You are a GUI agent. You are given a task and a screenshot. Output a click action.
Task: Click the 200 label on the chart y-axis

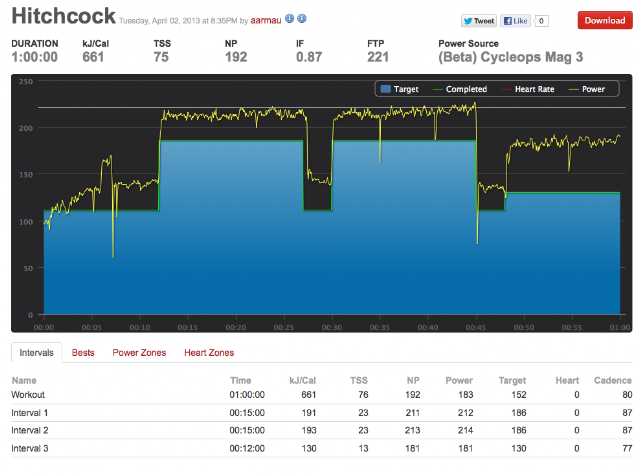pos(26,128)
